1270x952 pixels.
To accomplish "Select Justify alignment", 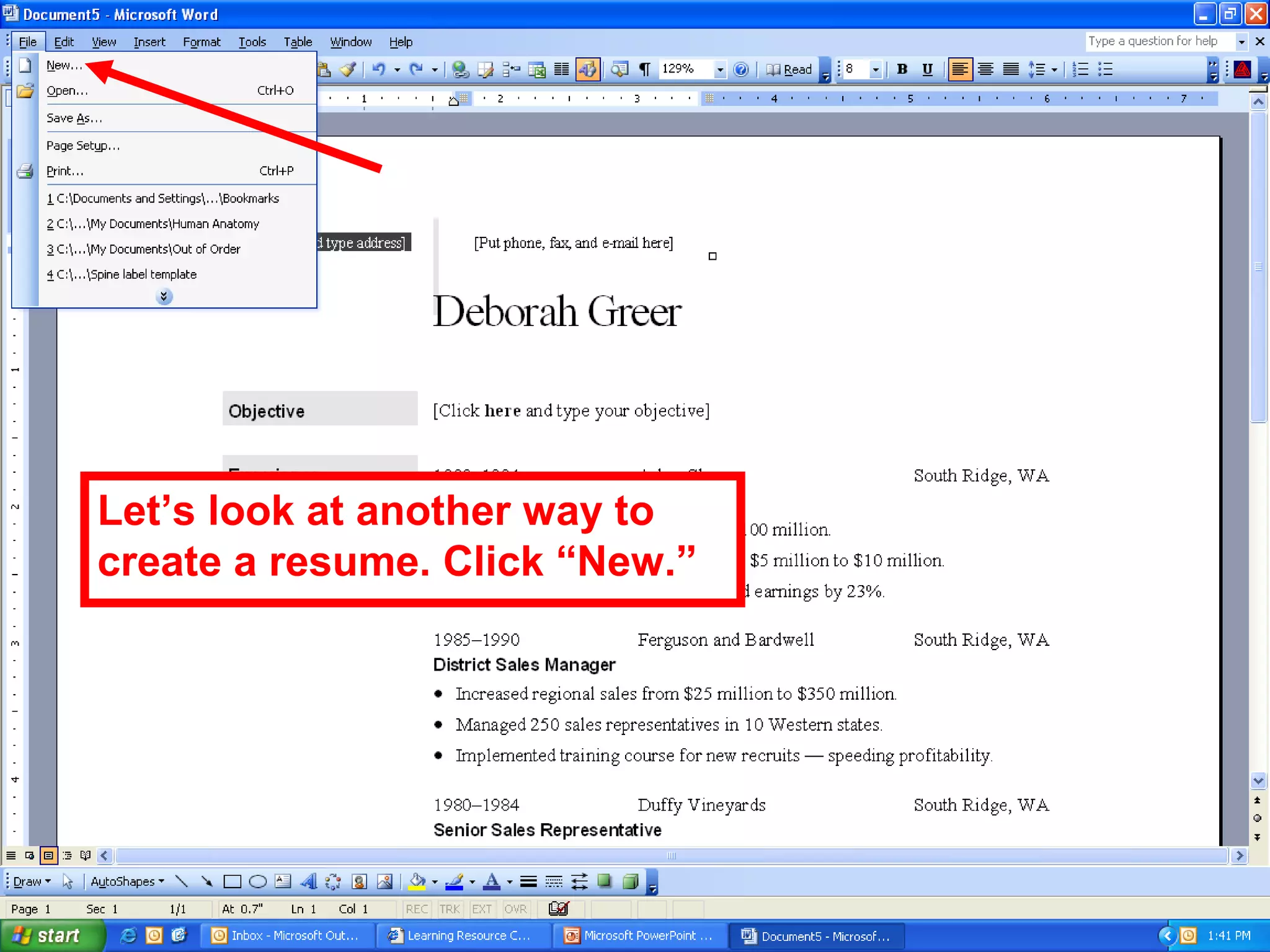I will click(x=1011, y=69).
